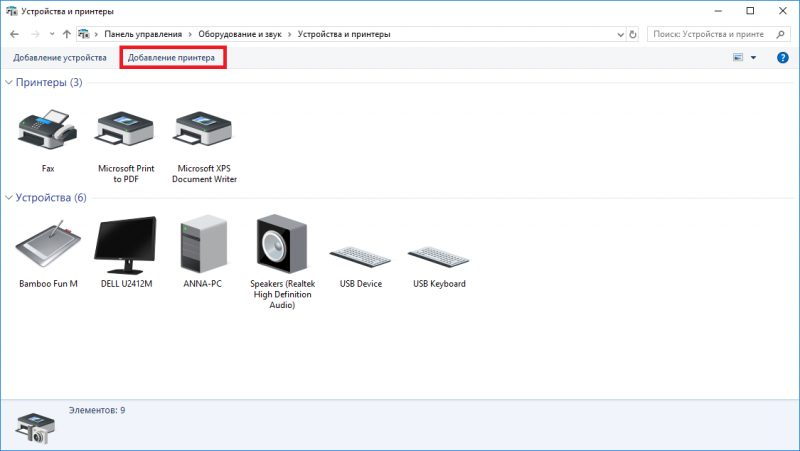800x451 pixels.
Task: Click the search field for devices
Action: pyautogui.click(x=715, y=34)
